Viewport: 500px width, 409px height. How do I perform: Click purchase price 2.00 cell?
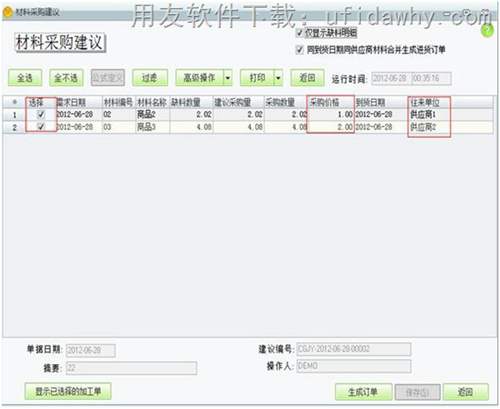pyautogui.click(x=330, y=127)
